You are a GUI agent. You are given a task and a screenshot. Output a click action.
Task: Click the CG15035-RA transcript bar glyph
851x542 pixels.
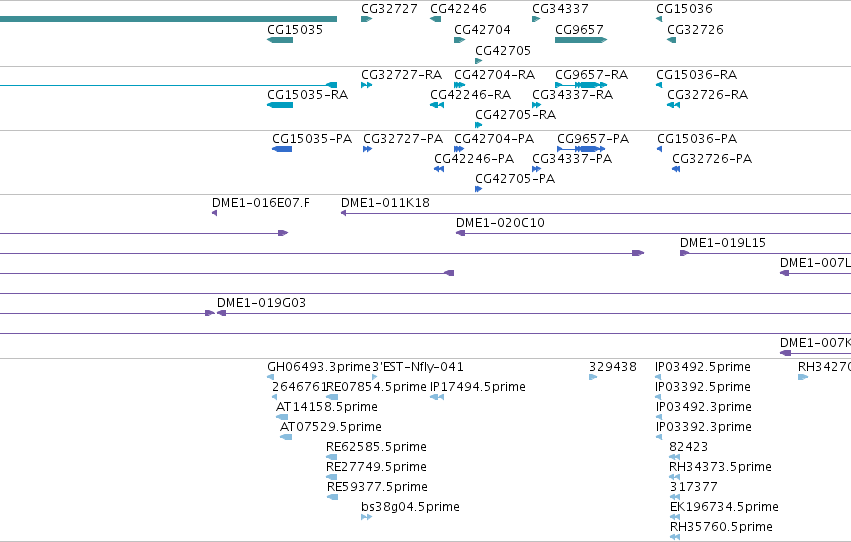coord(280,105)
